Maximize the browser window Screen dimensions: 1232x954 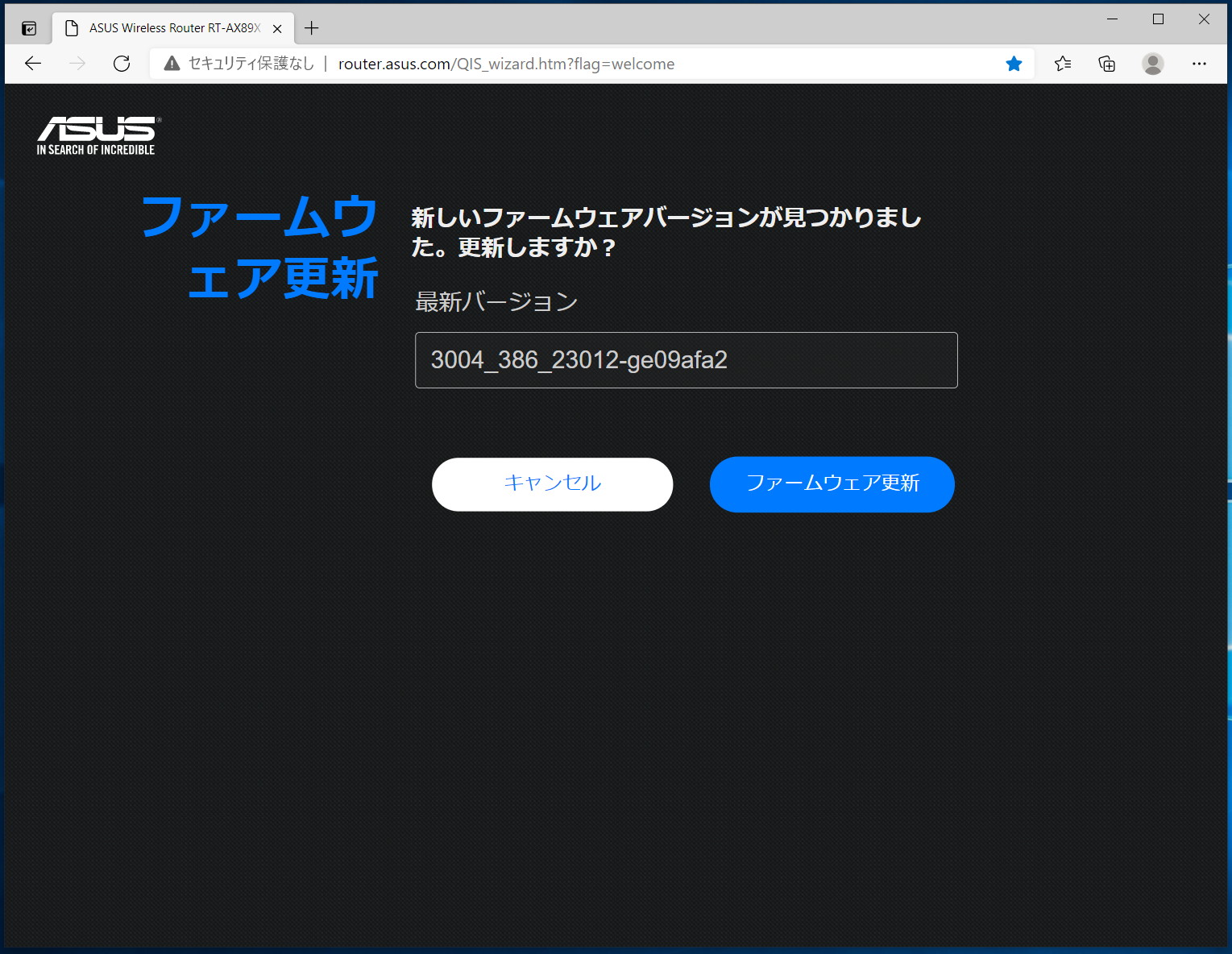(1158, 19)
